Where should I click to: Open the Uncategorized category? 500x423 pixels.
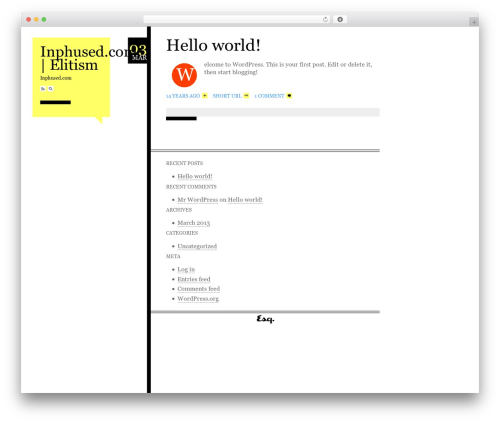(x=197, y=246)
